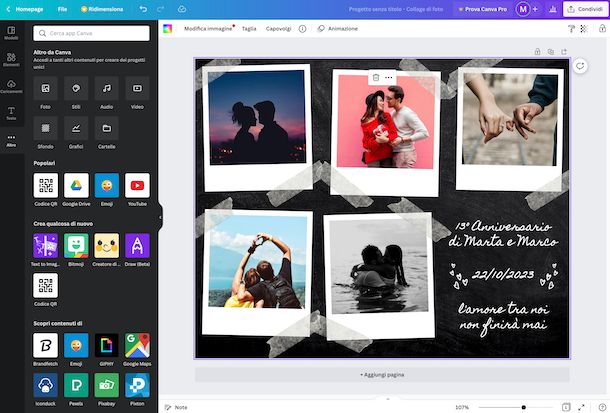Open the Ridimensiona option

(102, 9)
